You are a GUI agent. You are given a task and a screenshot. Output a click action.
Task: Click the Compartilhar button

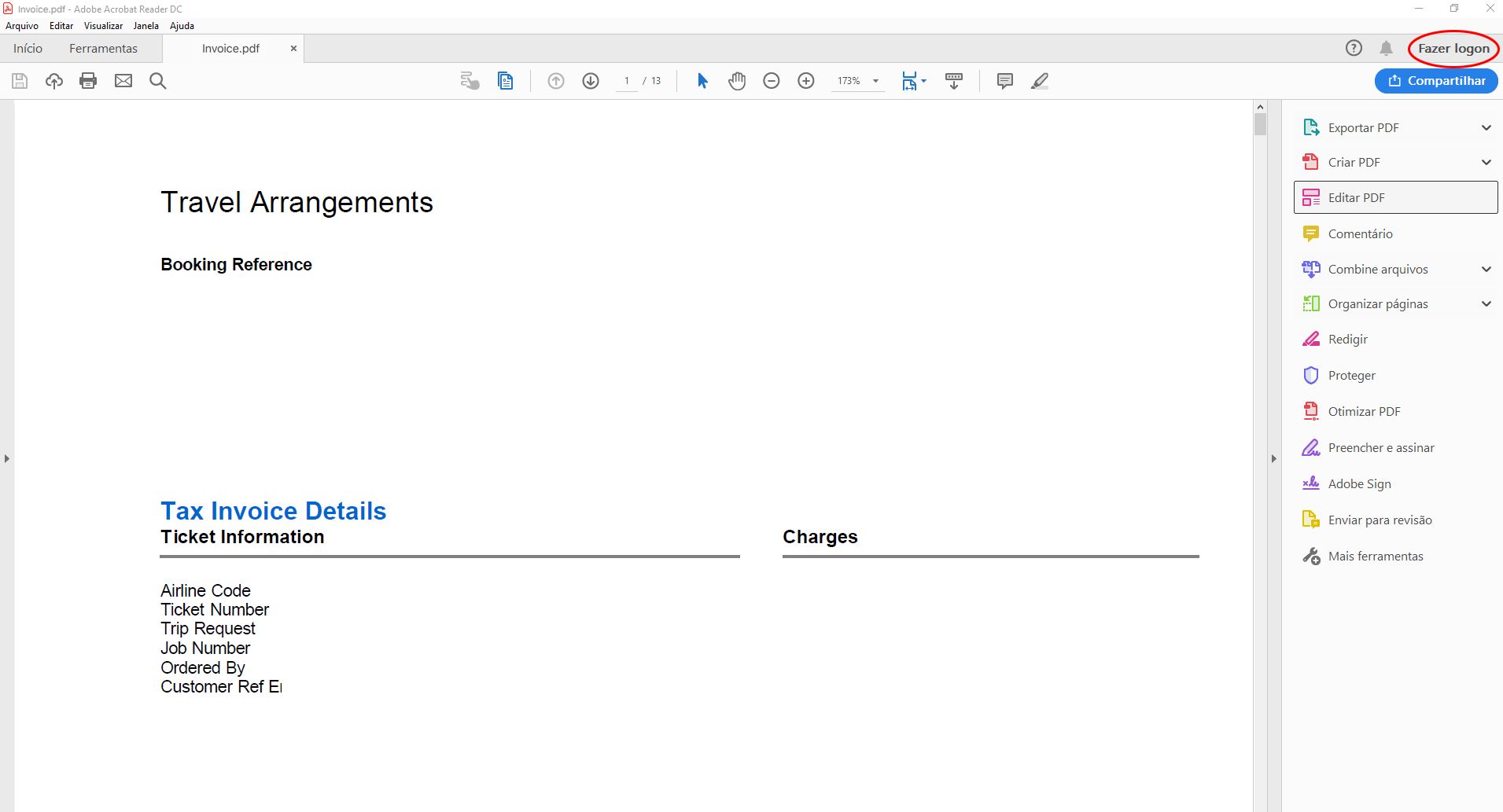(1436, 81)
